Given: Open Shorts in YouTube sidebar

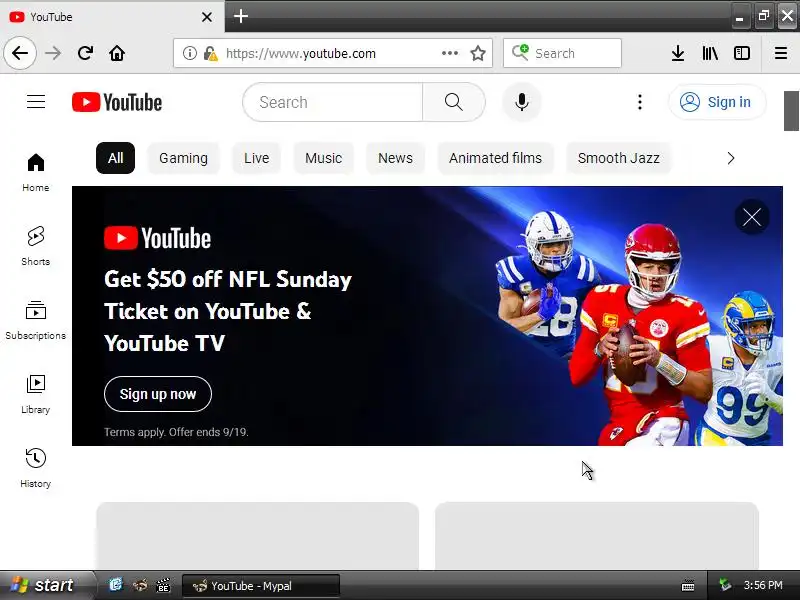Looking at the screenshot, I should pyautogui.click(x=35, y=246).
